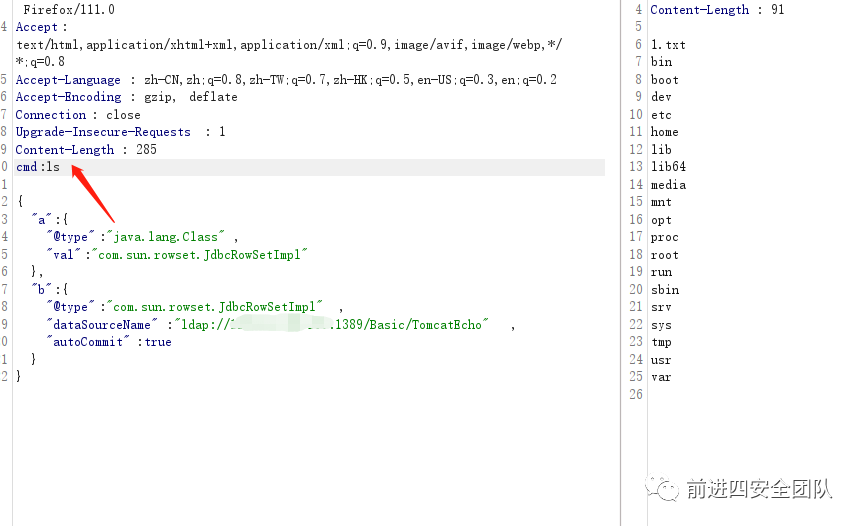Viewport: 860px width, 526px height.
Task: Select the 'Accept' header name
Action: click(36, 27)
